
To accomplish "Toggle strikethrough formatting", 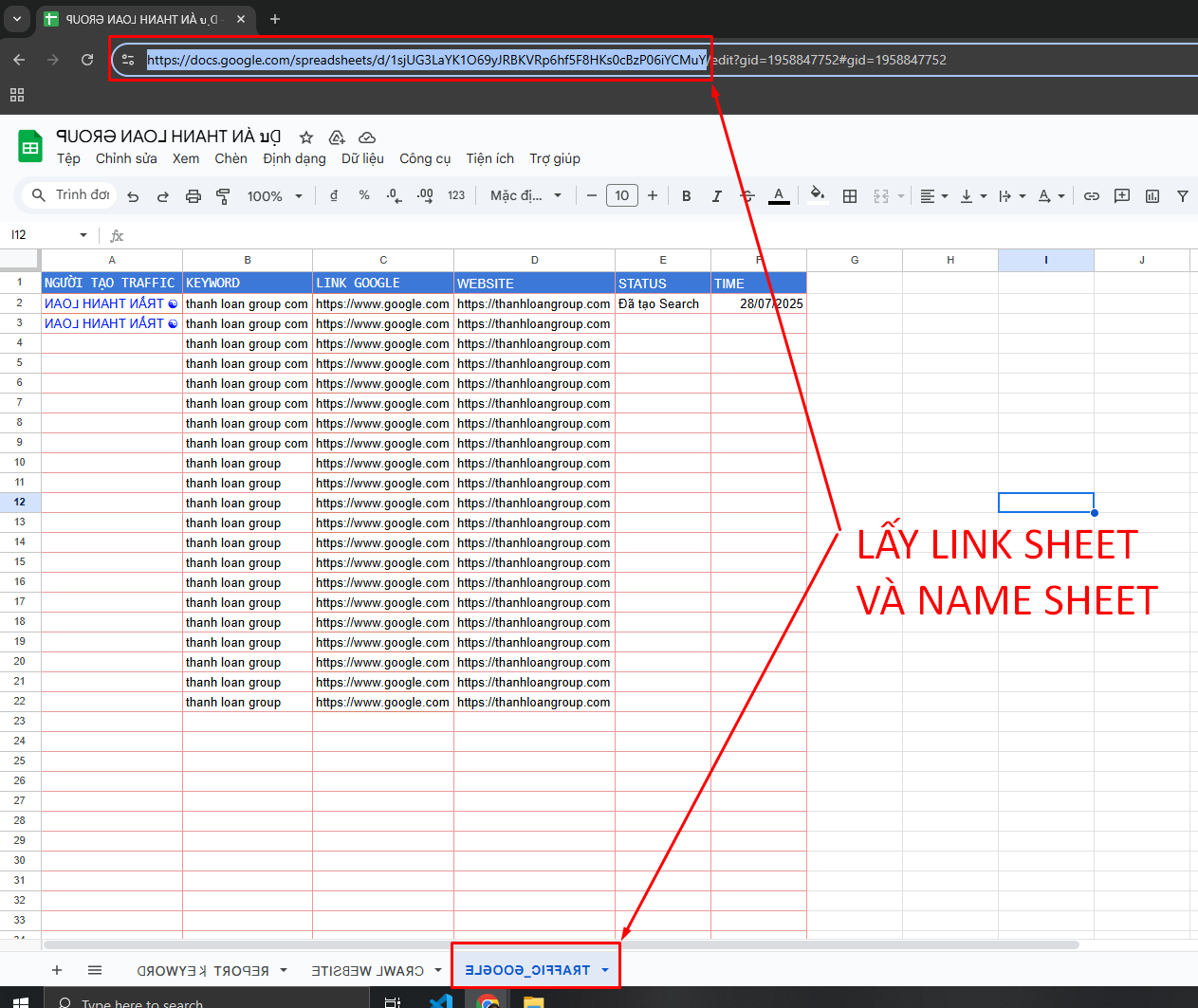I will click(x=747, y=195).
